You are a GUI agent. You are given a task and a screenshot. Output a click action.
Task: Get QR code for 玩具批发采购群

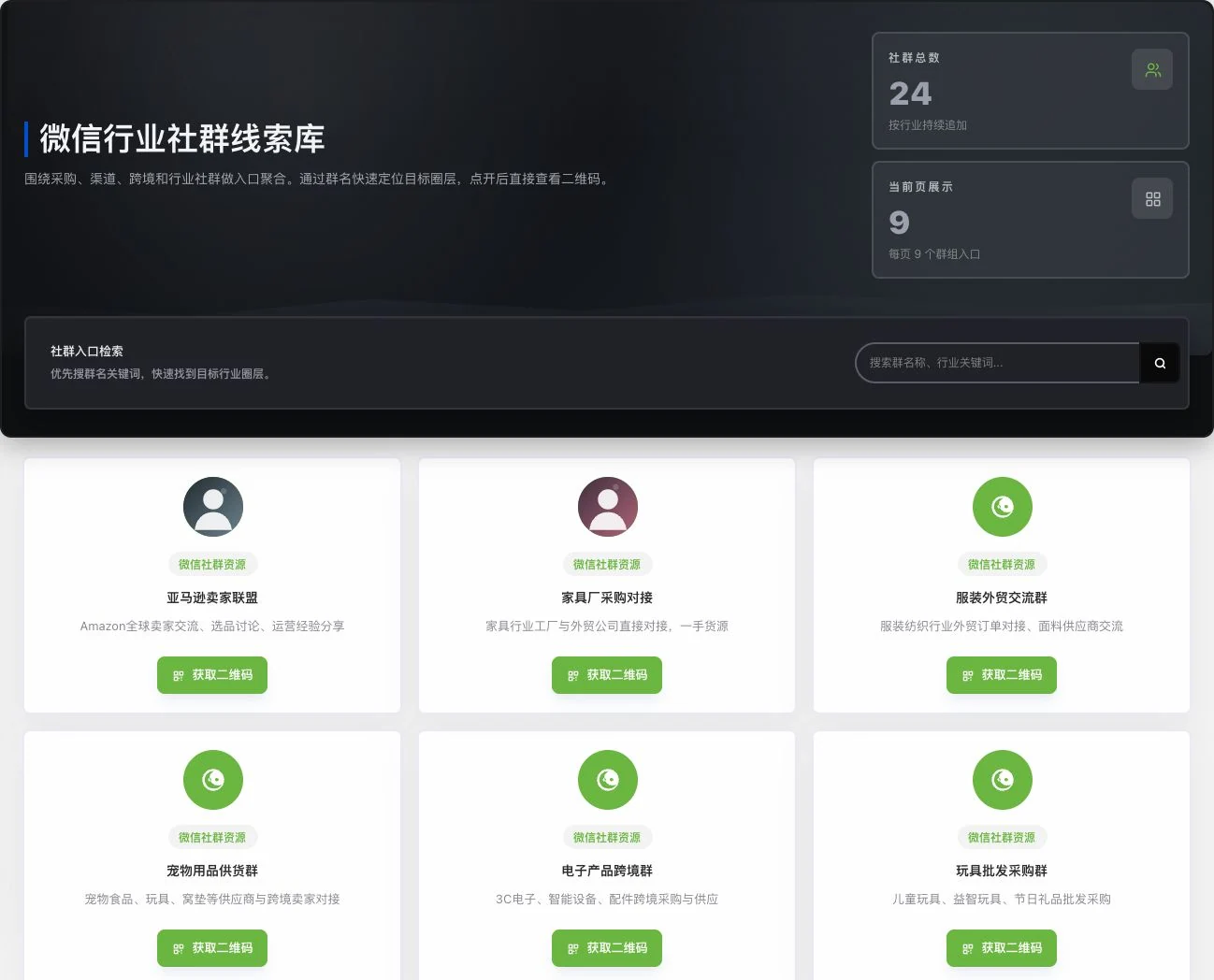[x=1002, y=948]
